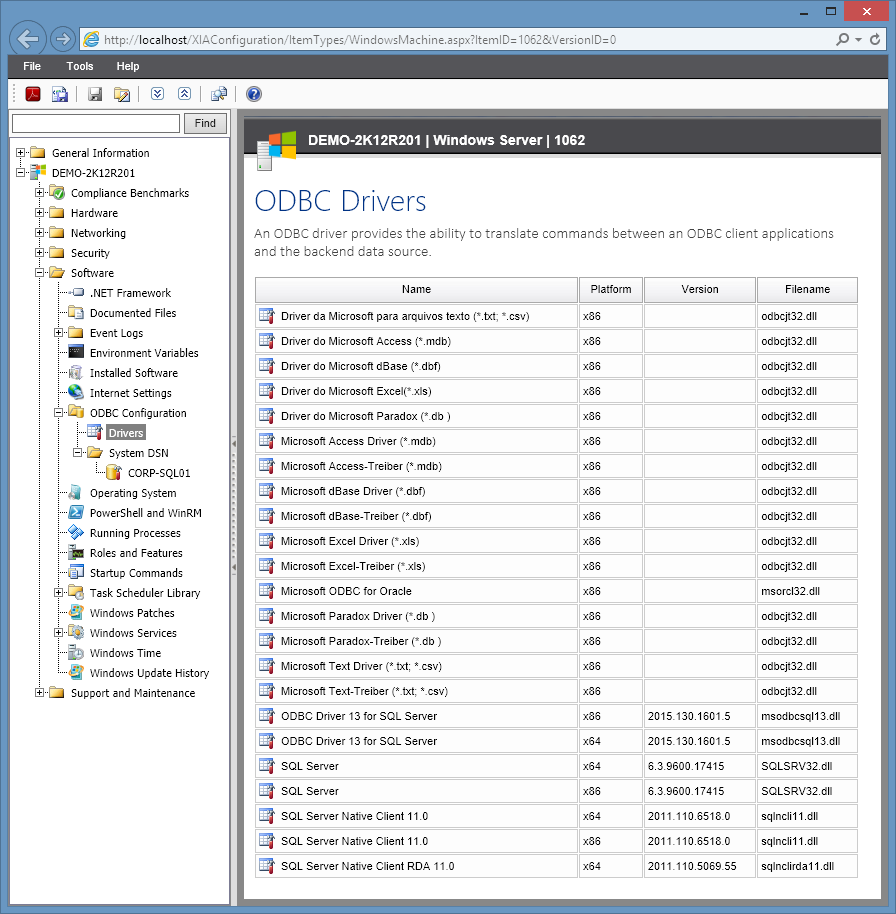Click the Compliance Benchmarks checkmark folder icon
The height and width of the screenshot is (914, 896).
[57, 192]
